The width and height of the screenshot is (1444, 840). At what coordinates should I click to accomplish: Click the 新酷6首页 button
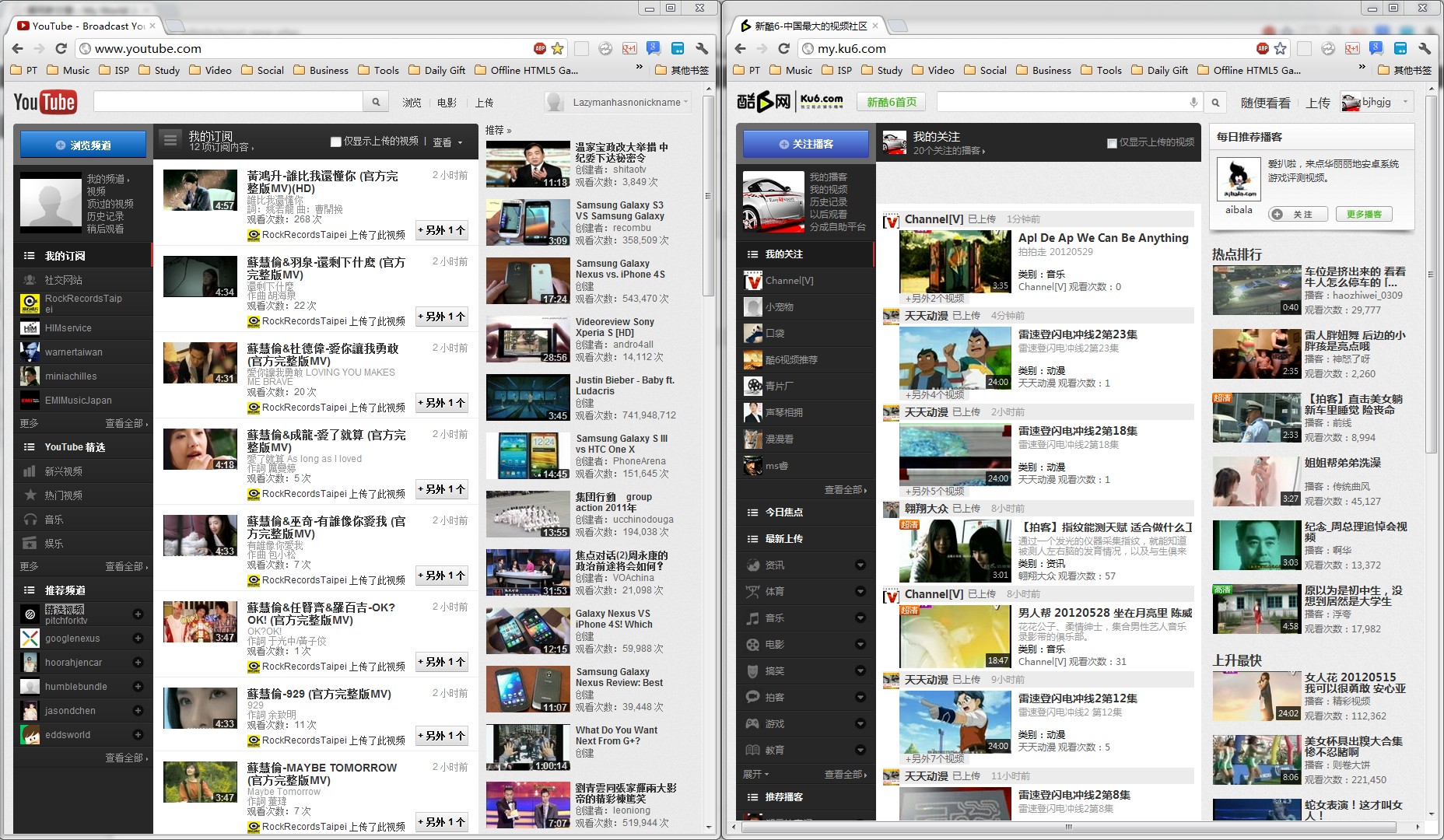tap(892, 102)
